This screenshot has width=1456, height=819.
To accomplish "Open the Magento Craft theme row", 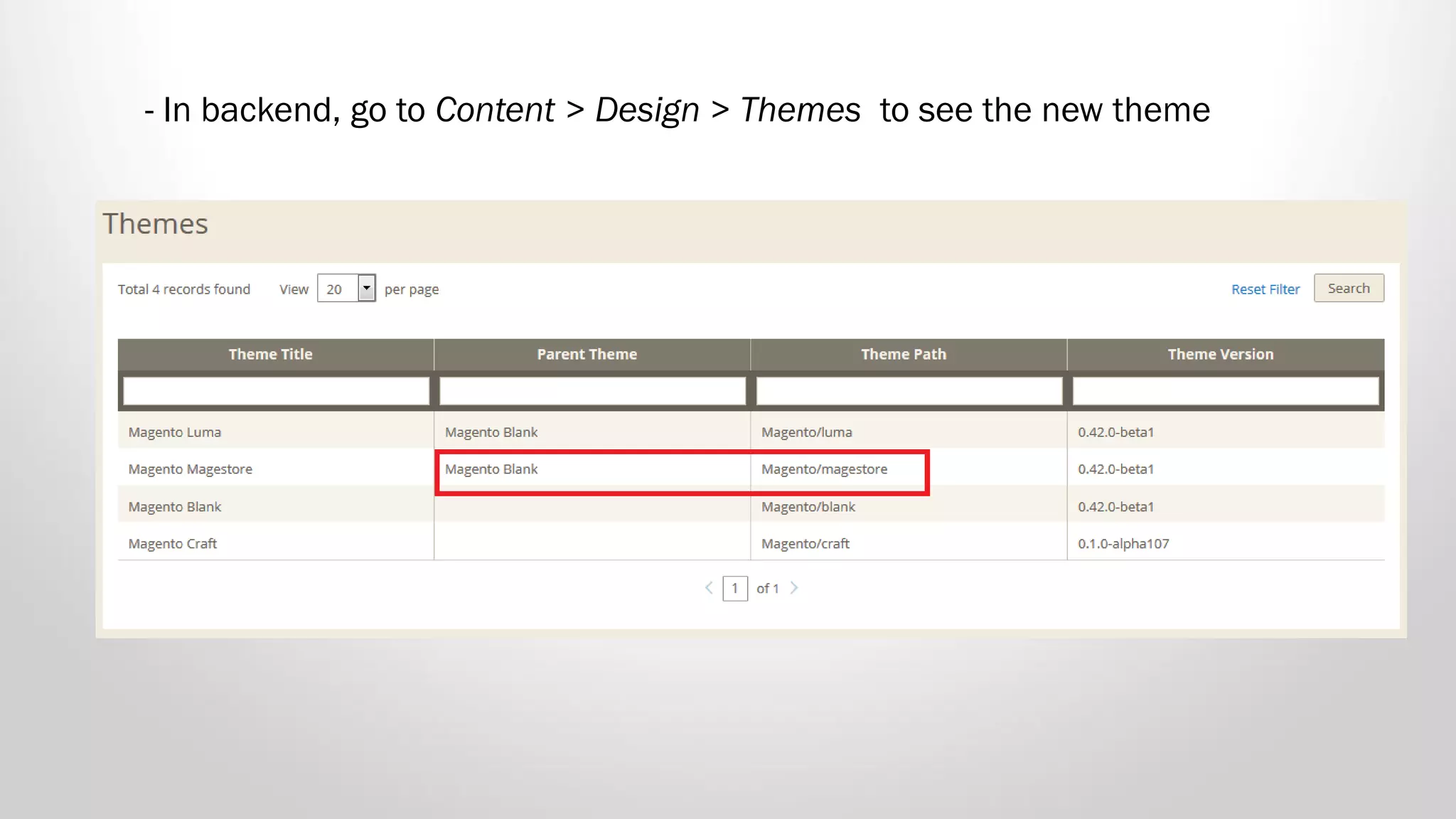I will [751, 543].
